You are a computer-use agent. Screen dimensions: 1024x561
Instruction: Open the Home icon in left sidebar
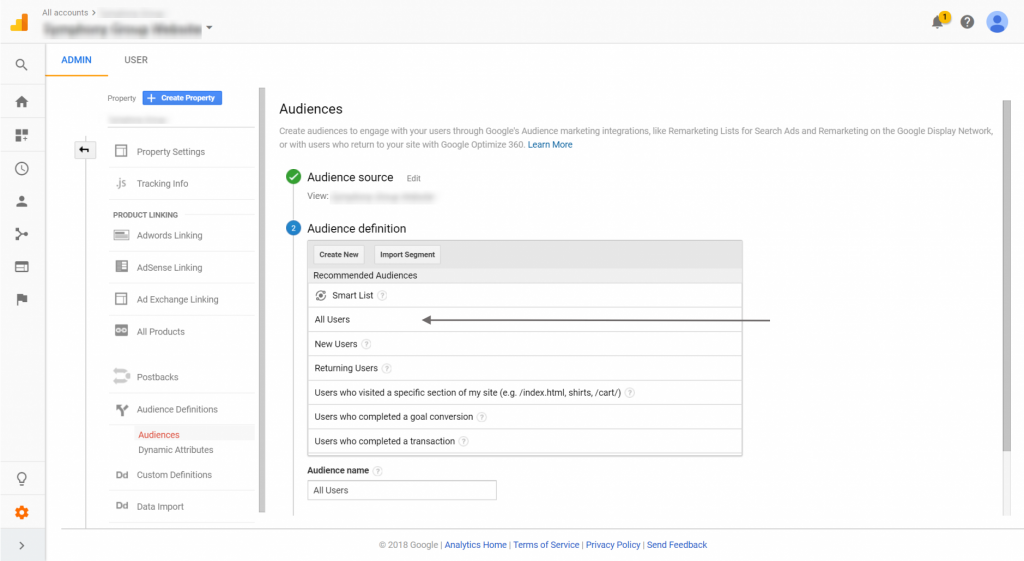tap(21, 102)
